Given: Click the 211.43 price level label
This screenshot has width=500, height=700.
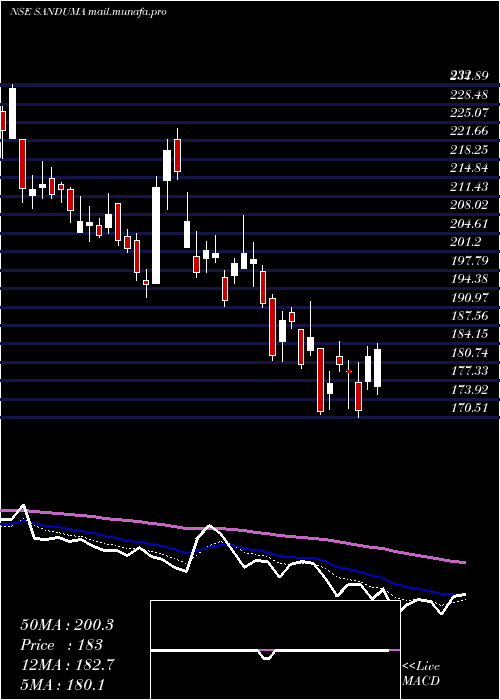Looking at the screenshot, I should 468,187.
